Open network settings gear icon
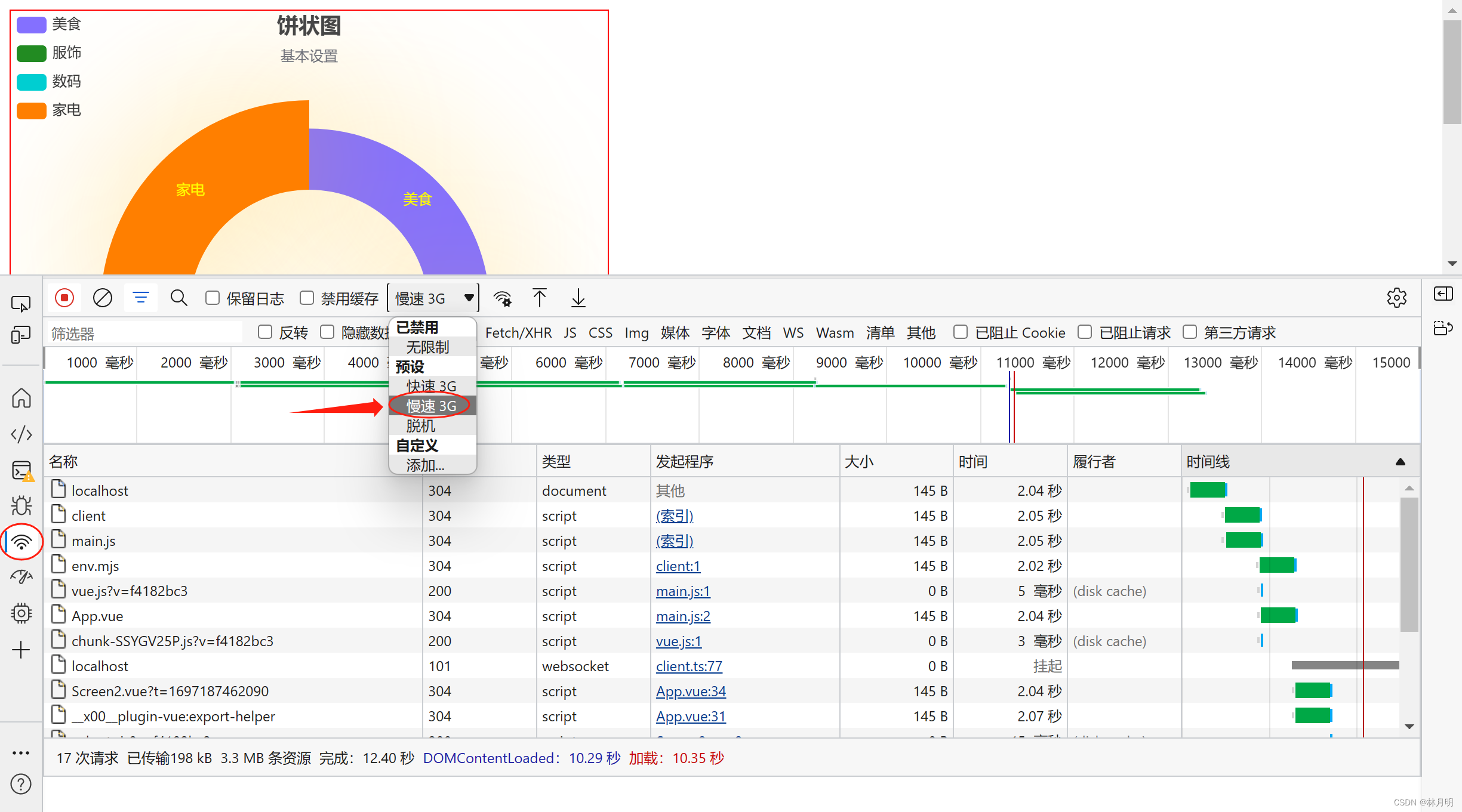Image resolution: width=1462 pixels, height=812 pixels. [1396, 298]
